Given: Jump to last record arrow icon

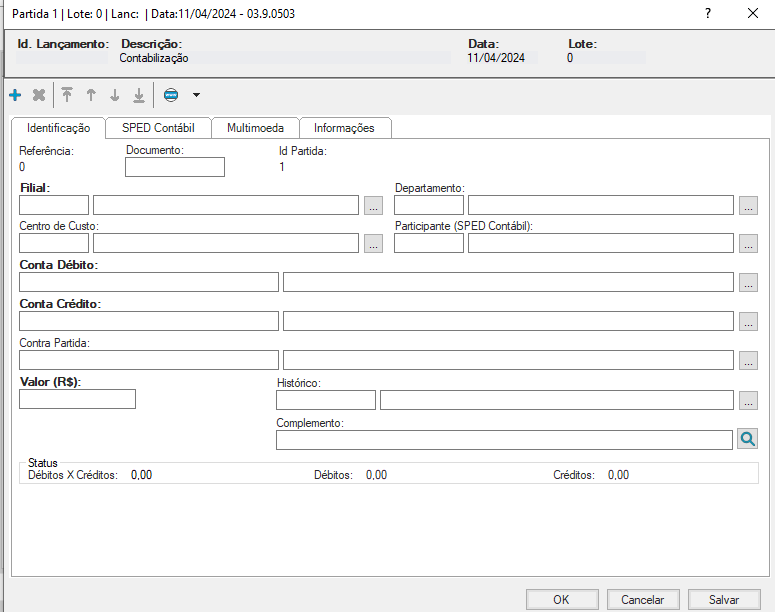Looking at the screenshot, I should click(139, 95).
